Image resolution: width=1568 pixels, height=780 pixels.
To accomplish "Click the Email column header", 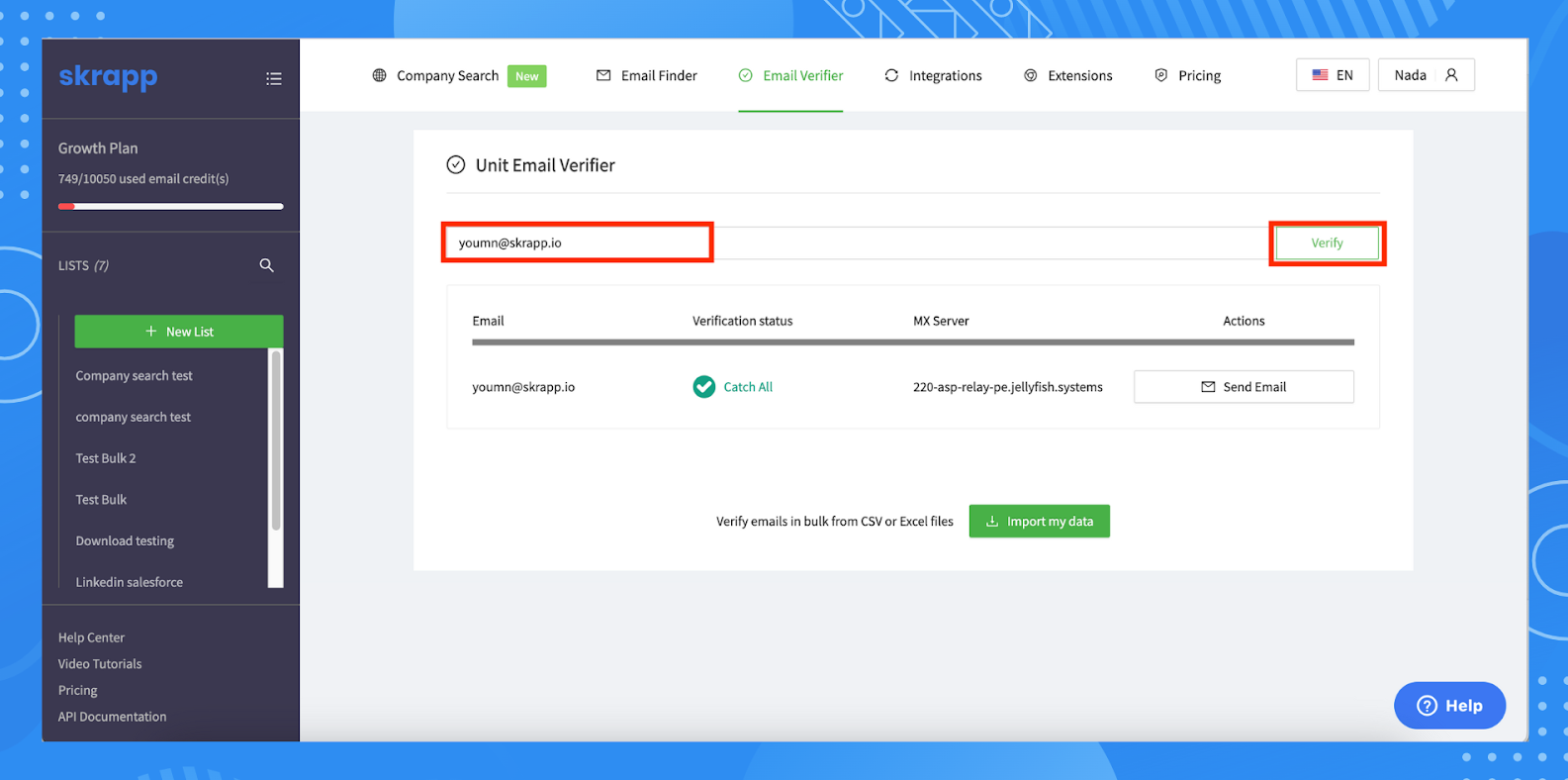I will (x=488, y=321).
